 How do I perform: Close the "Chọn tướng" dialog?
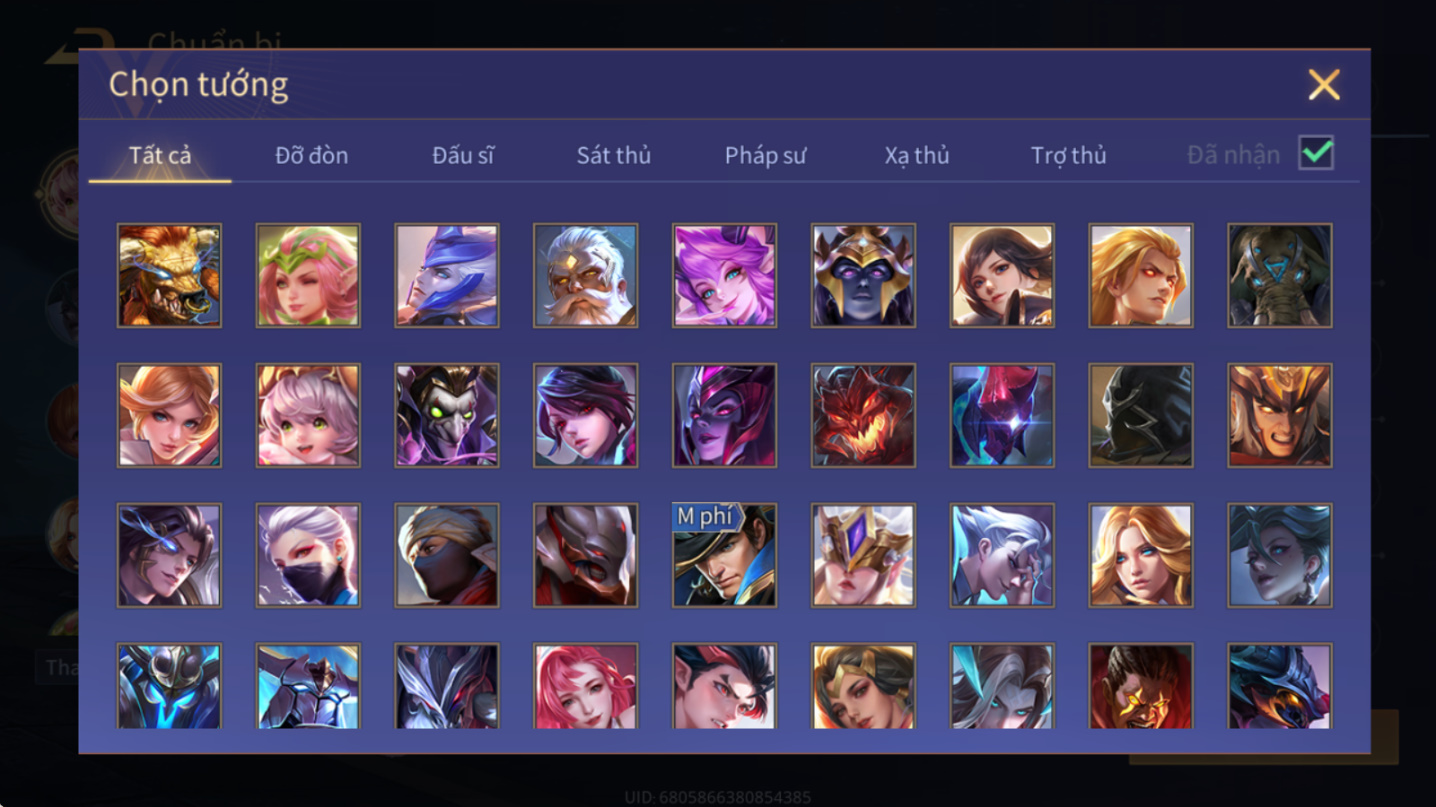1324,85
